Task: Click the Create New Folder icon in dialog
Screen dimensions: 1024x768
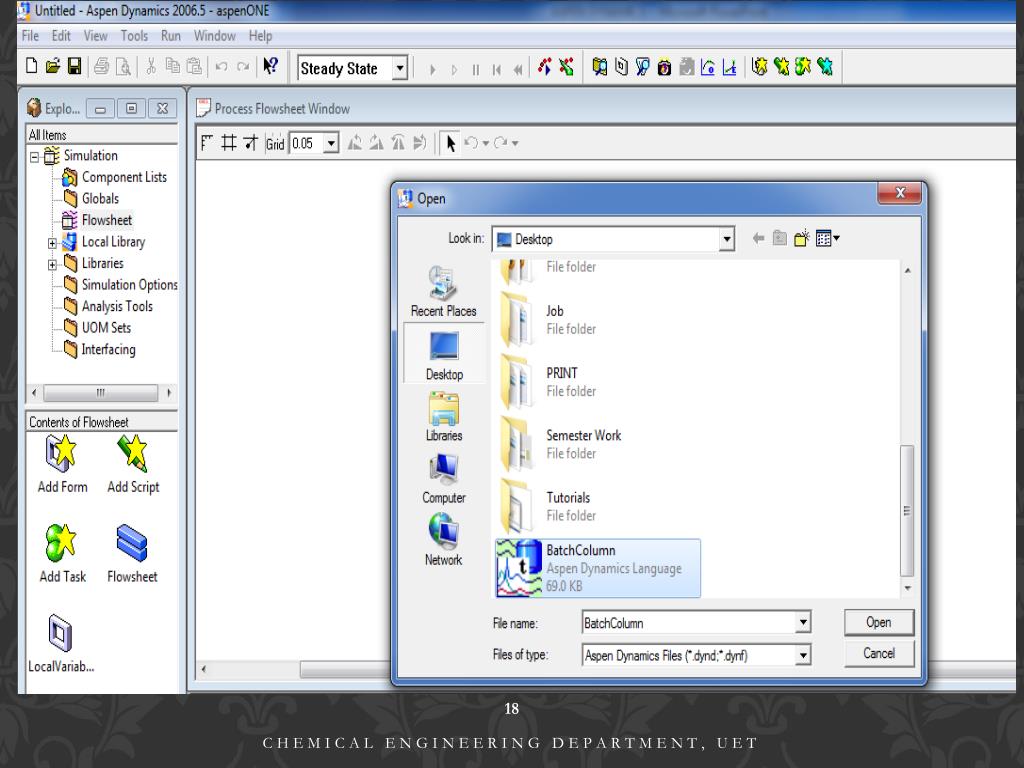Action: point(801,238)
